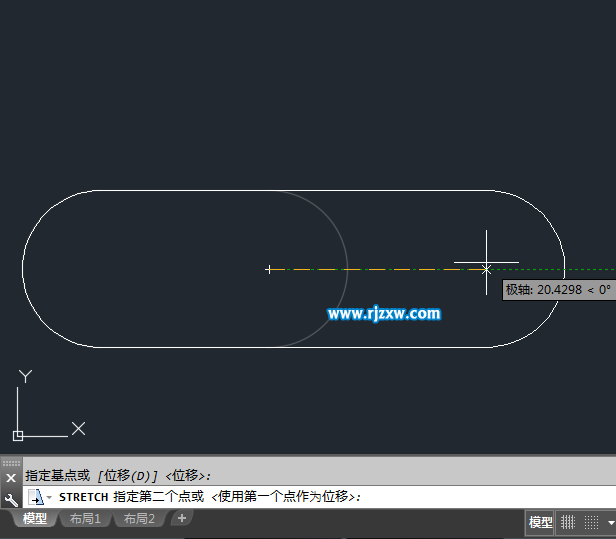Screen dimensions: 616x539
Task: Expand snap settings dropdown arrow
Action: pos(611,523)
